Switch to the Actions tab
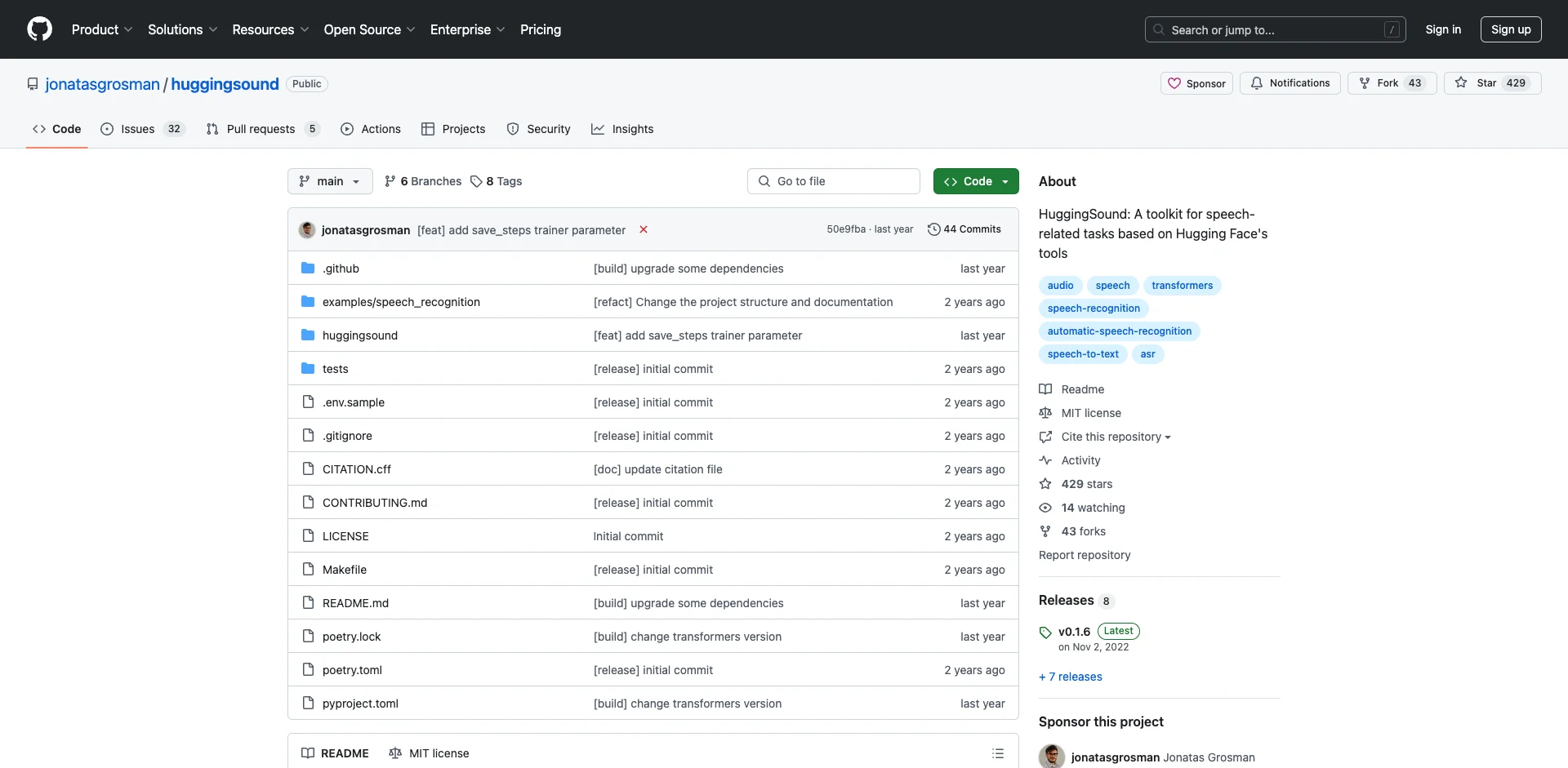Image resolution: width=1568 pixels, height=768 pixels. [371, 129]
